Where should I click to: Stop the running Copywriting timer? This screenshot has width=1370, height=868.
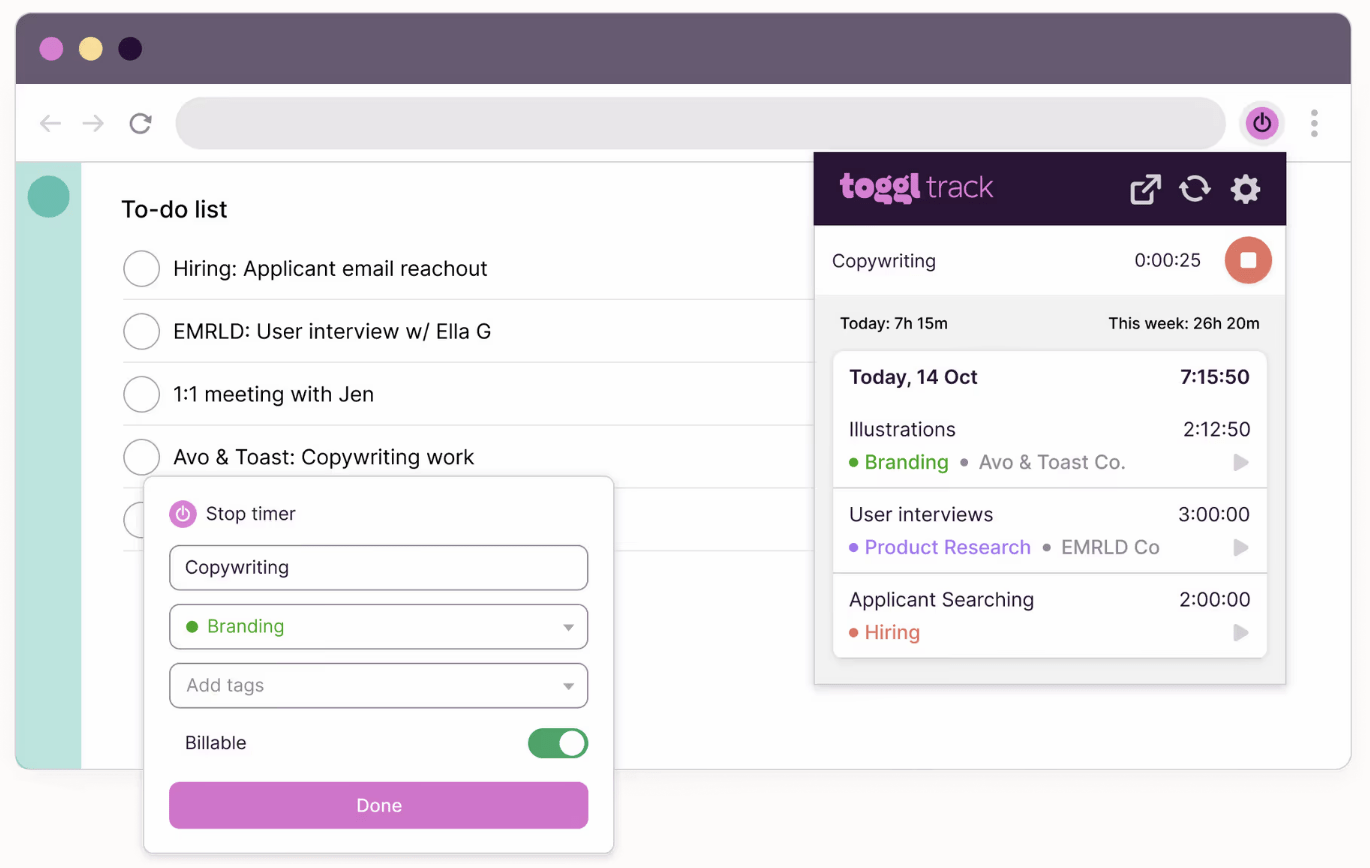coord(1248,261)
